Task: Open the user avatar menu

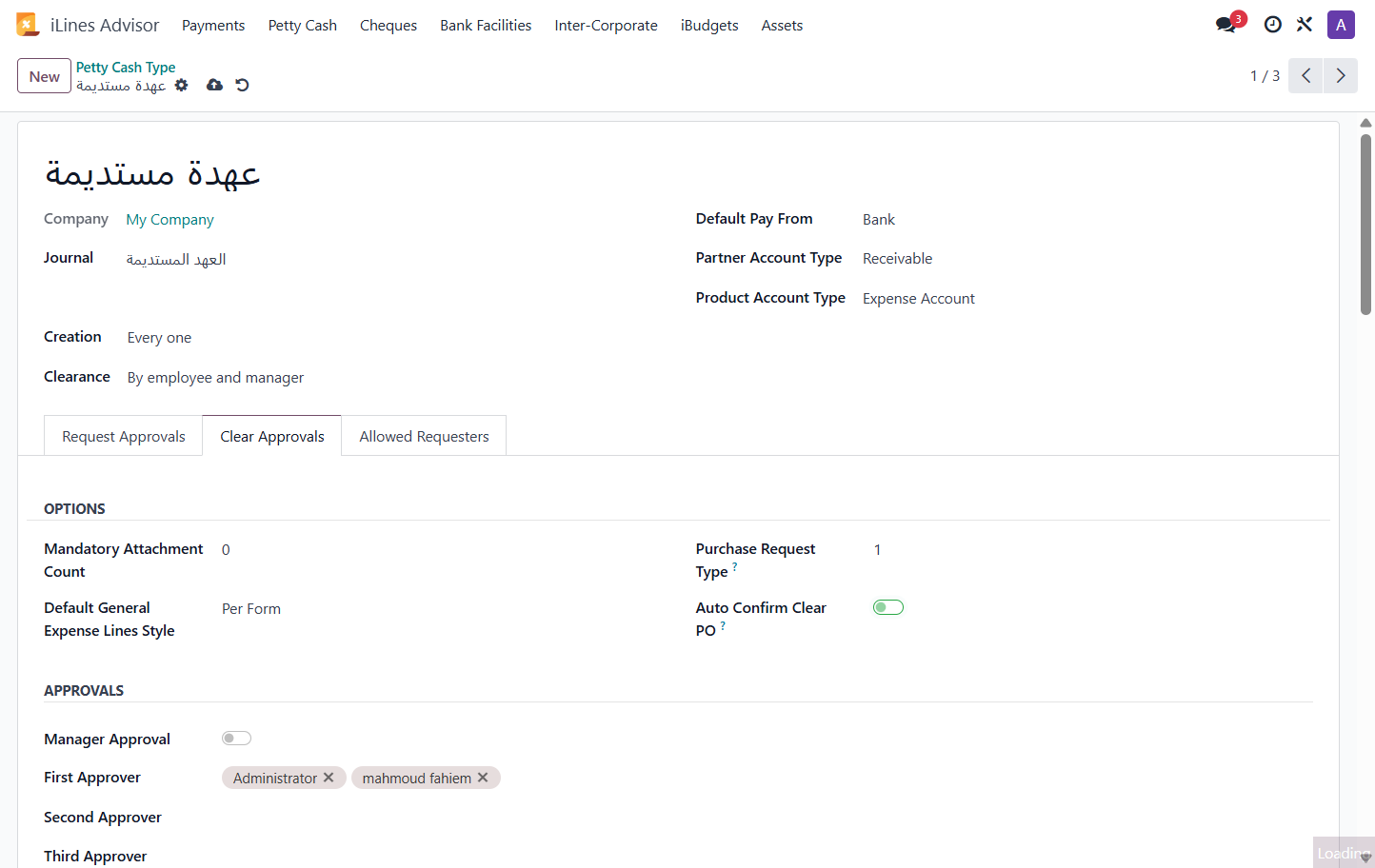Action: (x=1341, y=25)
